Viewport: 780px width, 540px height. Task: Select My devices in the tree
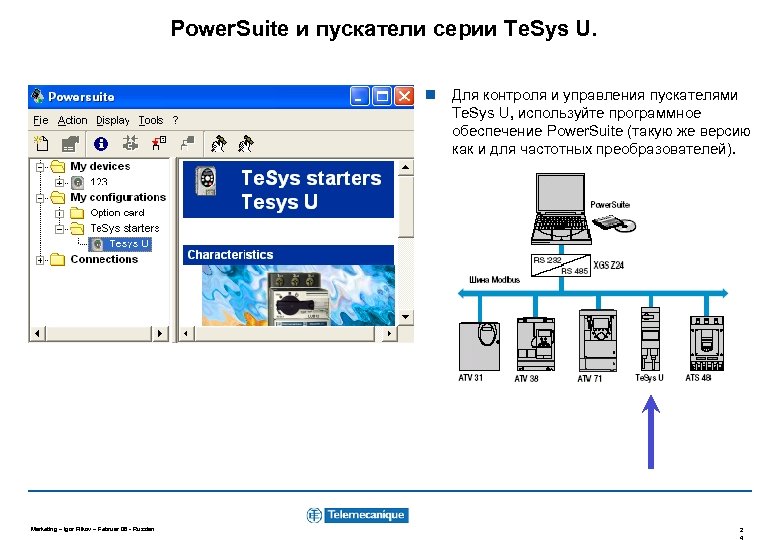[100, 166]
